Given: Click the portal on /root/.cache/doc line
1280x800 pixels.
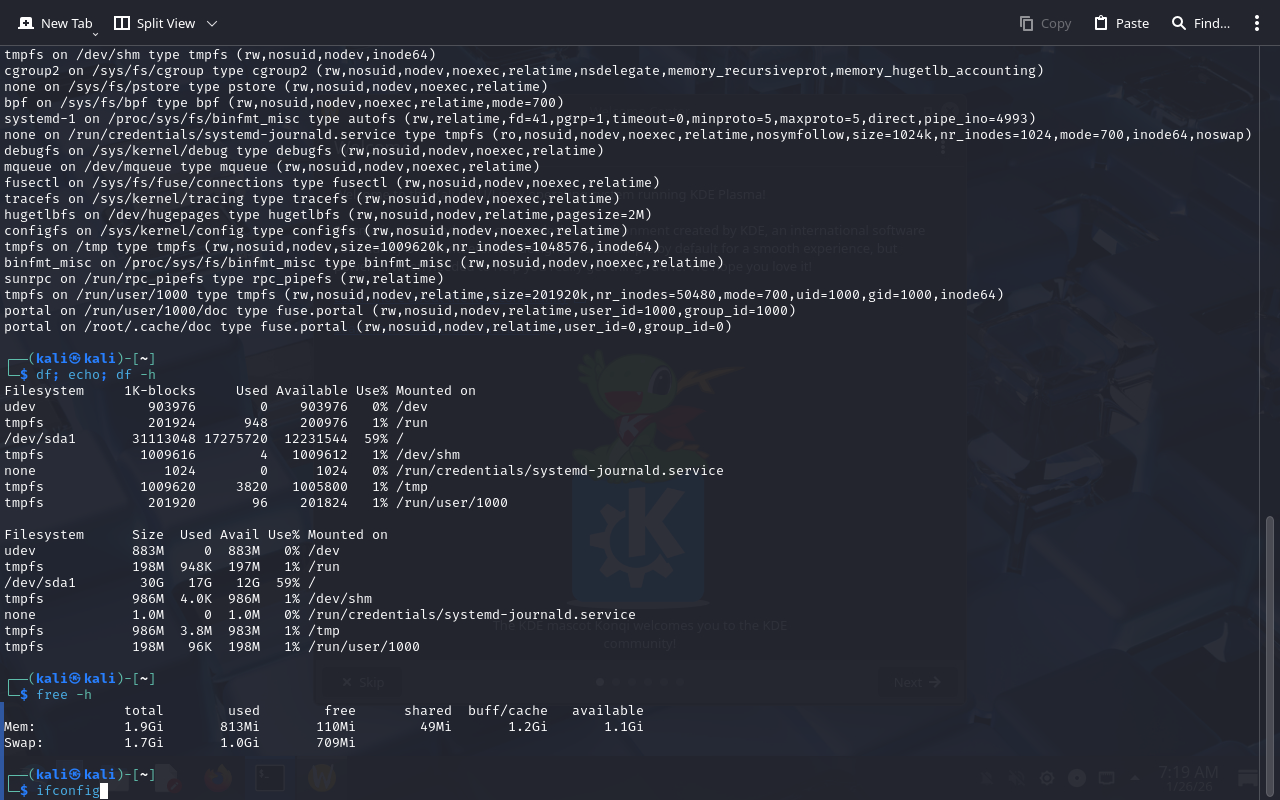Looking at the screenshot, I should click(368, 327).
